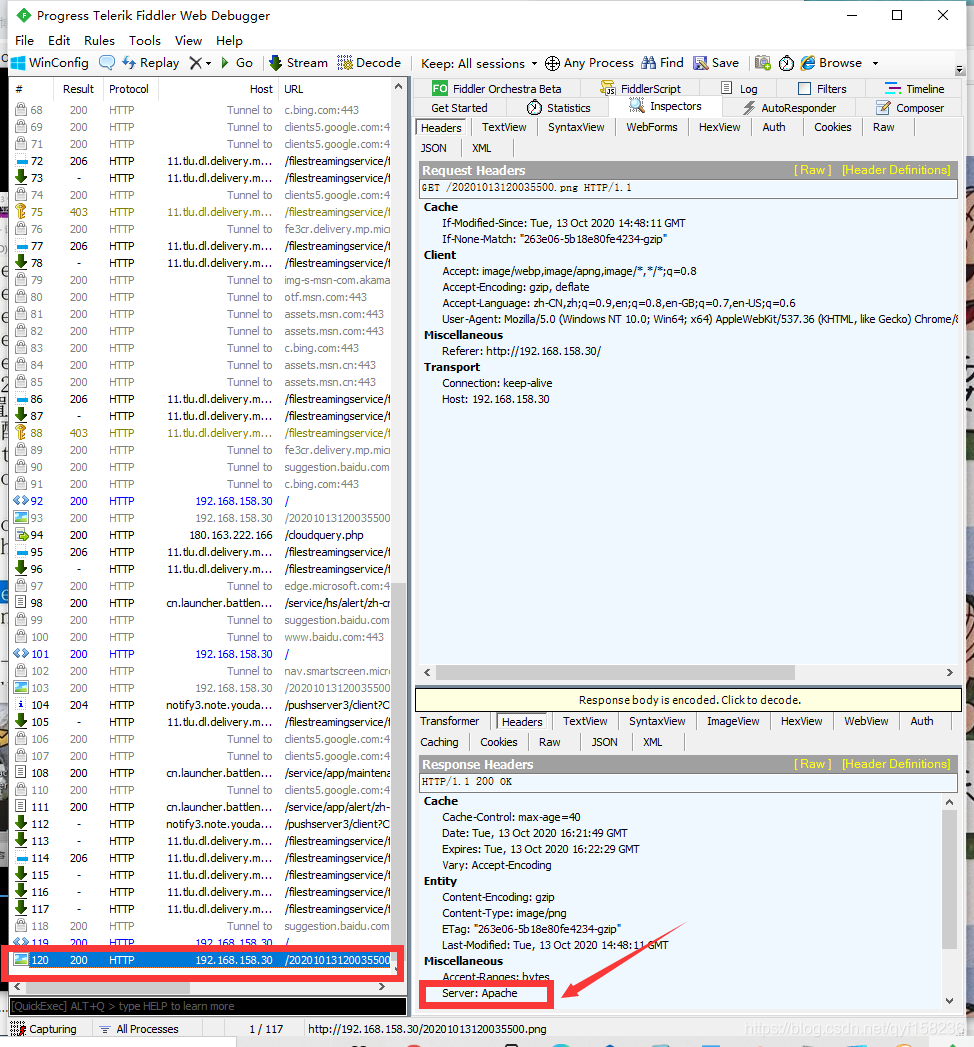Select the response ImageView tab
This screenshot has width=974, height=1047.
[x=733, y=721]
